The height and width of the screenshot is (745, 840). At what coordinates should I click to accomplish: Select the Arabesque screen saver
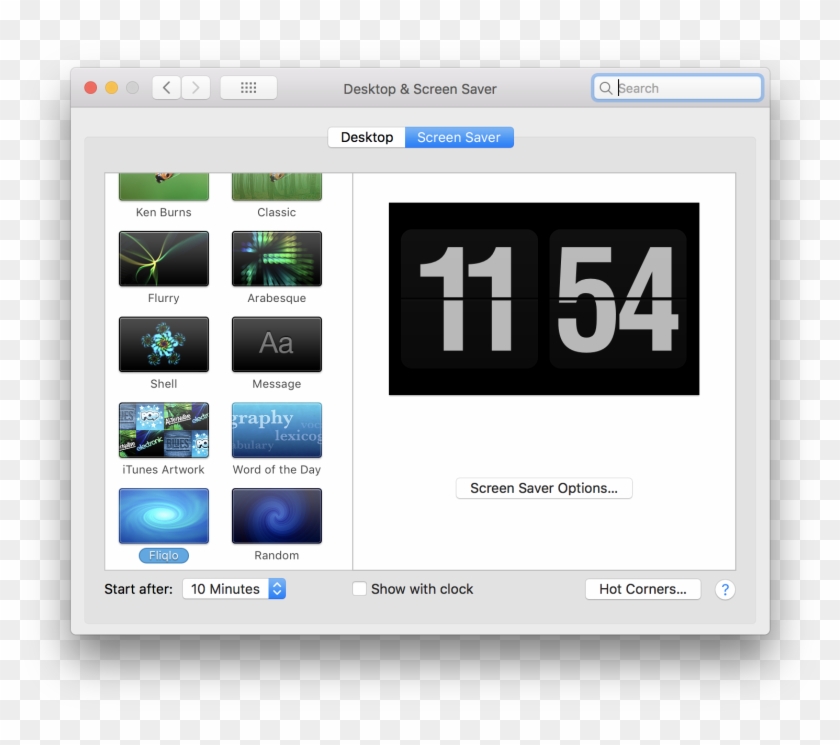pos(276,258)
